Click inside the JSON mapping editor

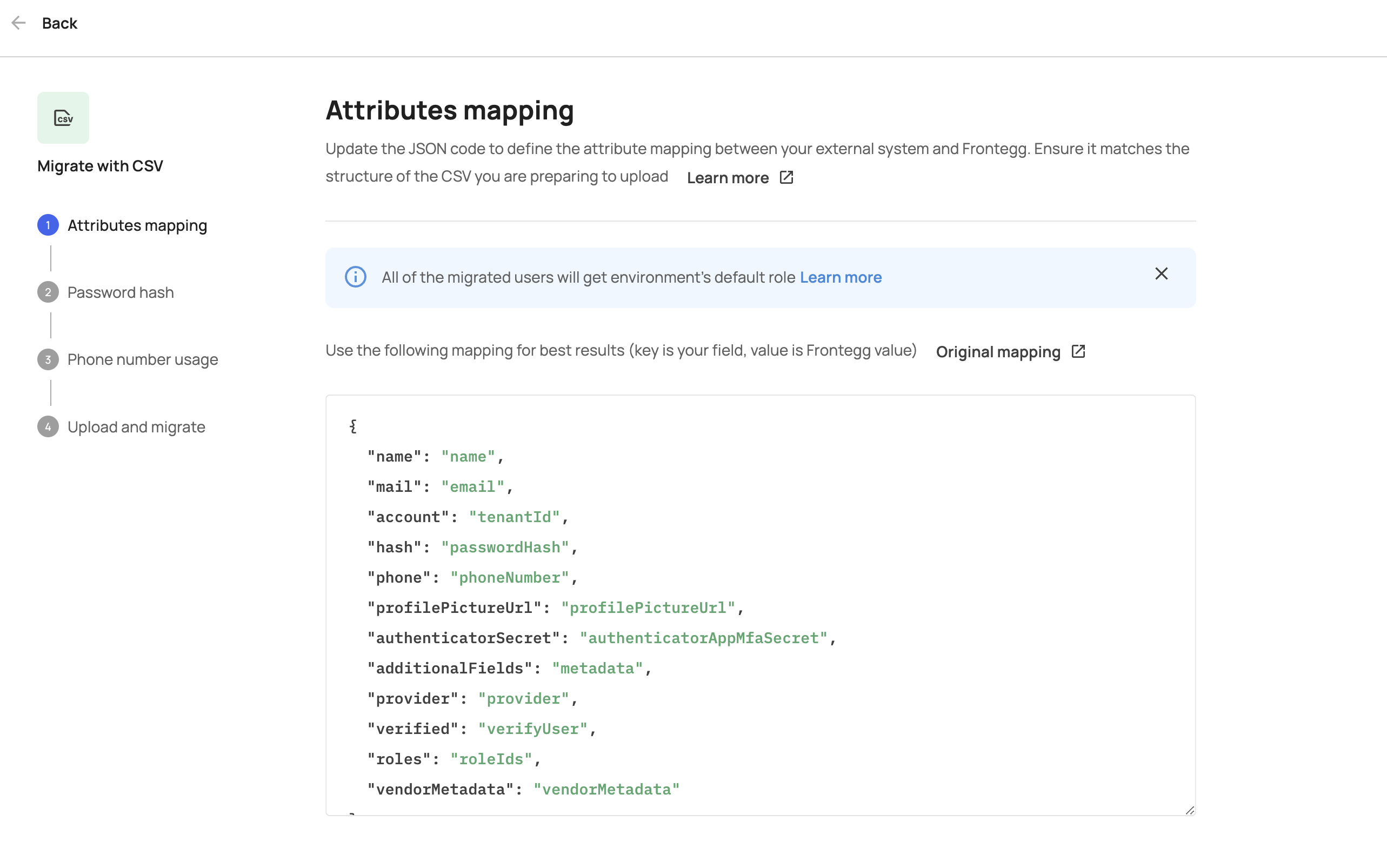[746, 603]
